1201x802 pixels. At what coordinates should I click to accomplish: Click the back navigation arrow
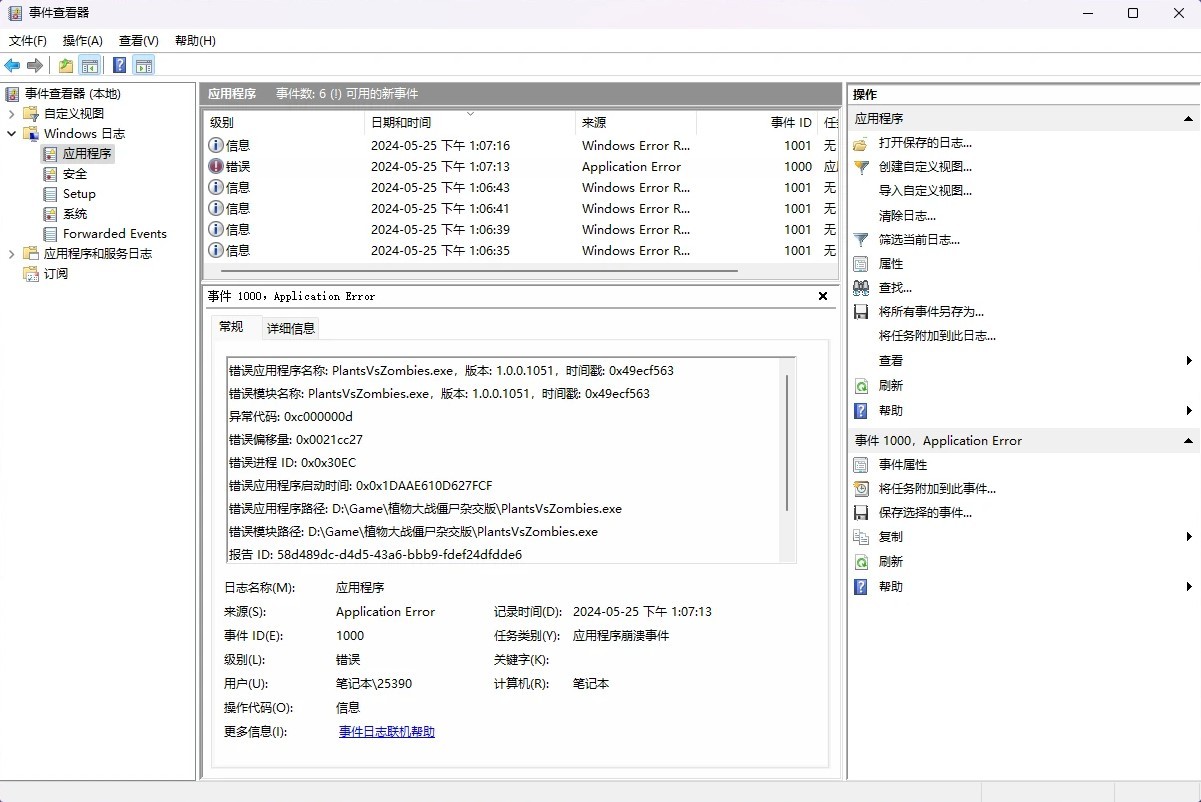[12, 65]
